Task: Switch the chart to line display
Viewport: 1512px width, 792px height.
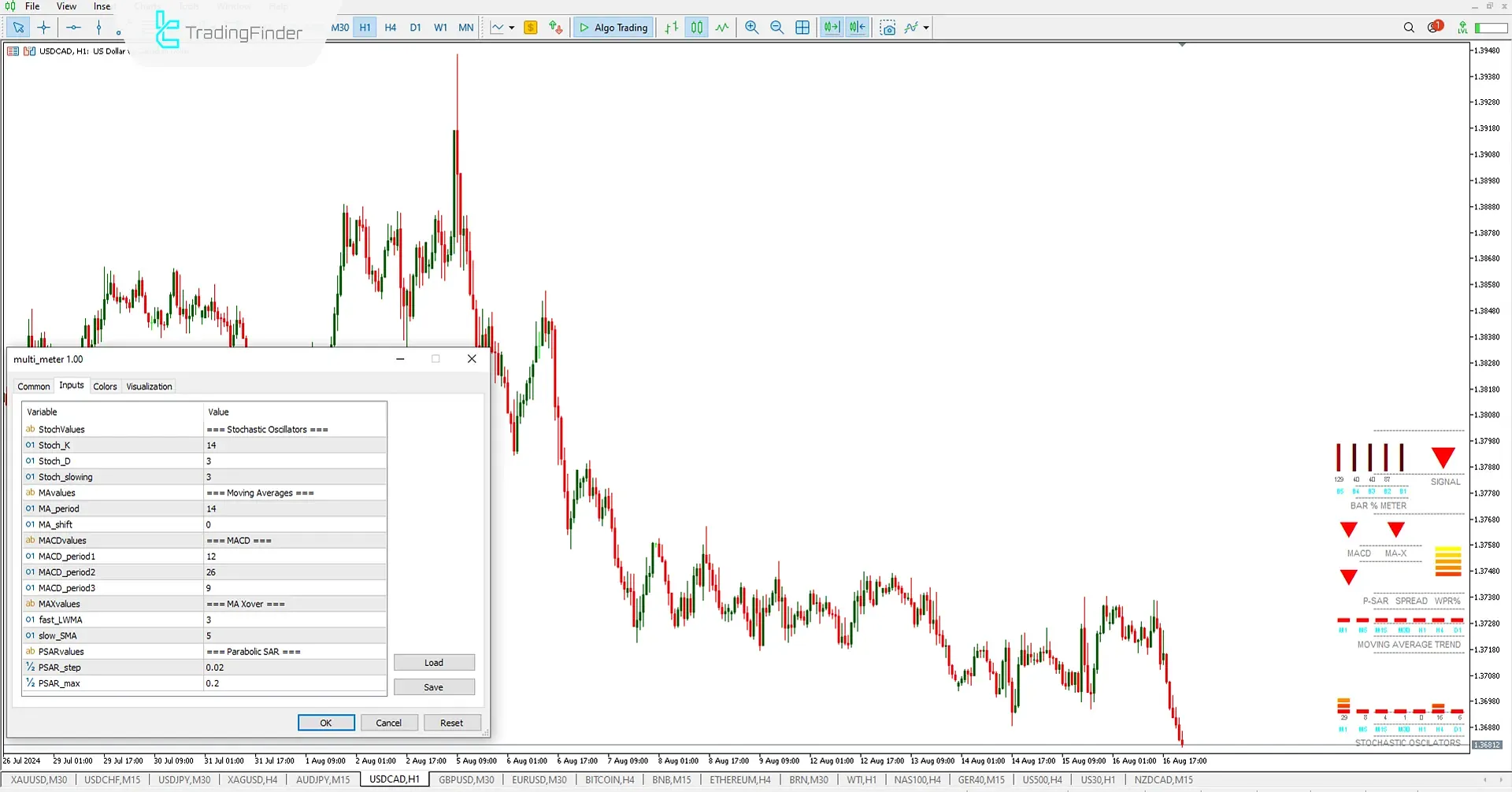Action: [722, 27]
